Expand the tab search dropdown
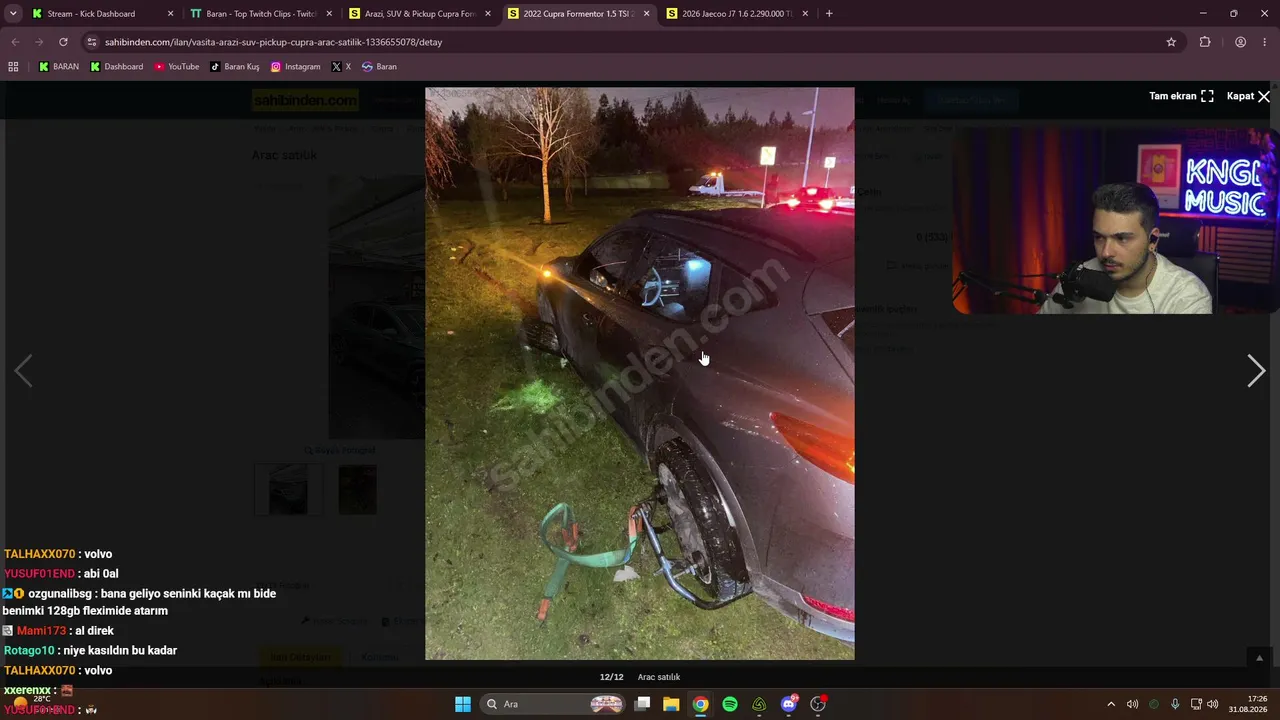The width and height of the screenshot is (1280, 720). tap(13, 14)
